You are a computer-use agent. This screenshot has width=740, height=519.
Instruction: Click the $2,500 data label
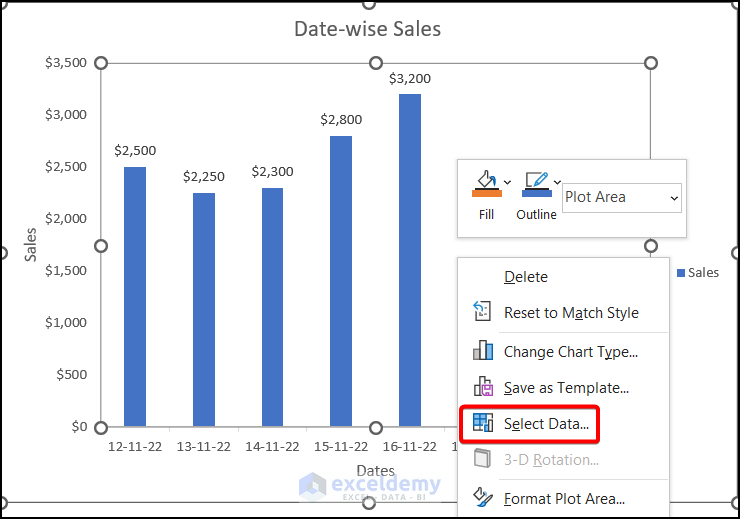(x=135, y=151)
